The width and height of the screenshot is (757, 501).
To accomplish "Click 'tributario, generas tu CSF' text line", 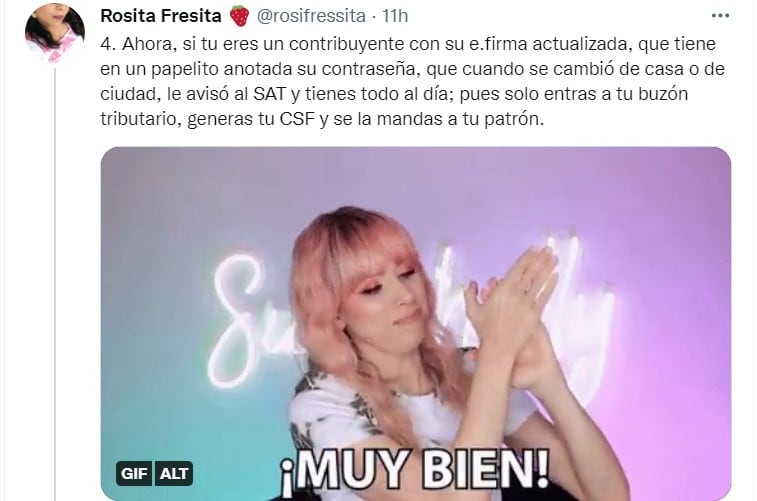I will pyautogui.click(x=208, y=119).
